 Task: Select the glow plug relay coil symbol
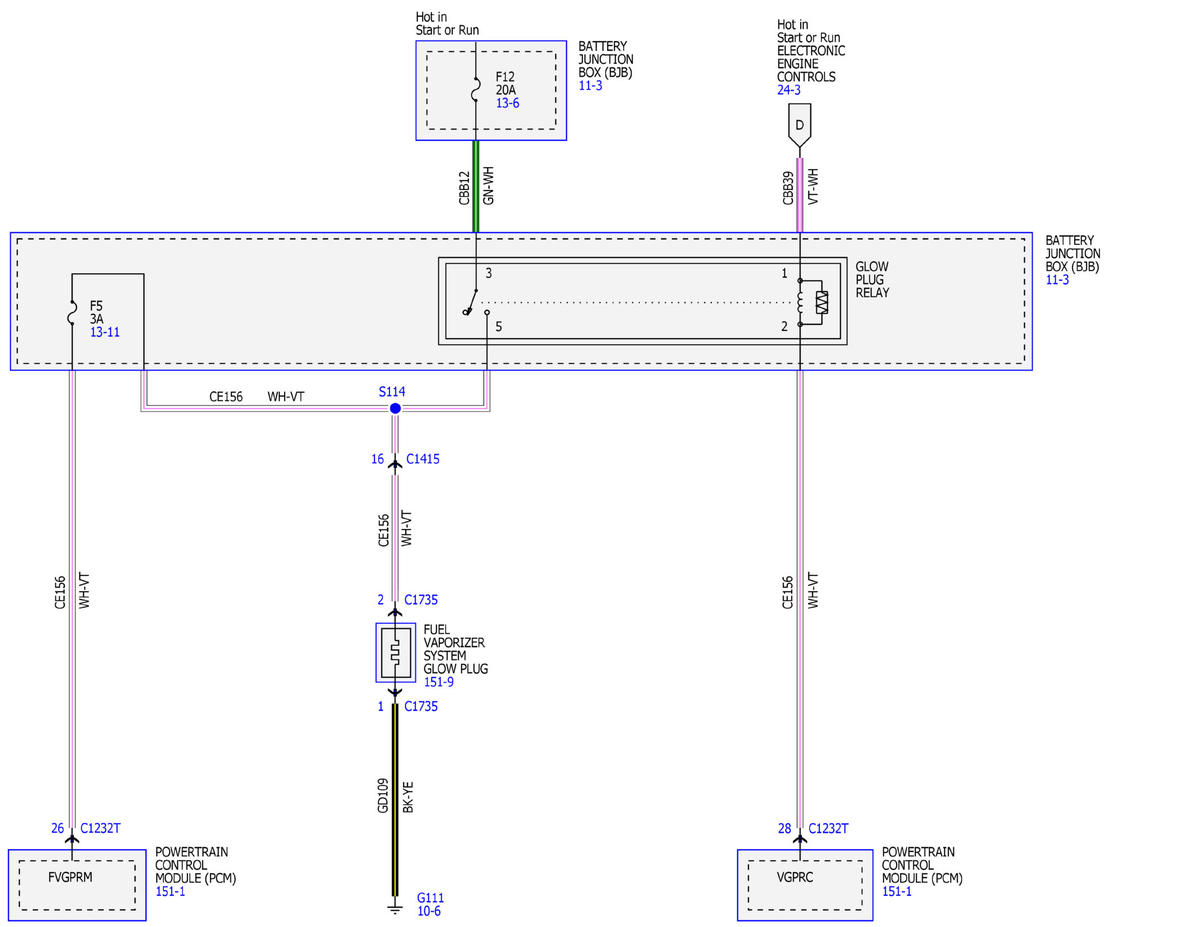pos(801,303)
